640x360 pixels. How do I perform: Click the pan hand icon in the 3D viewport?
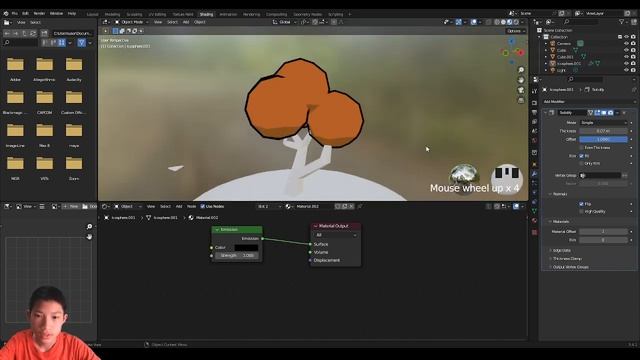(521, 80)
